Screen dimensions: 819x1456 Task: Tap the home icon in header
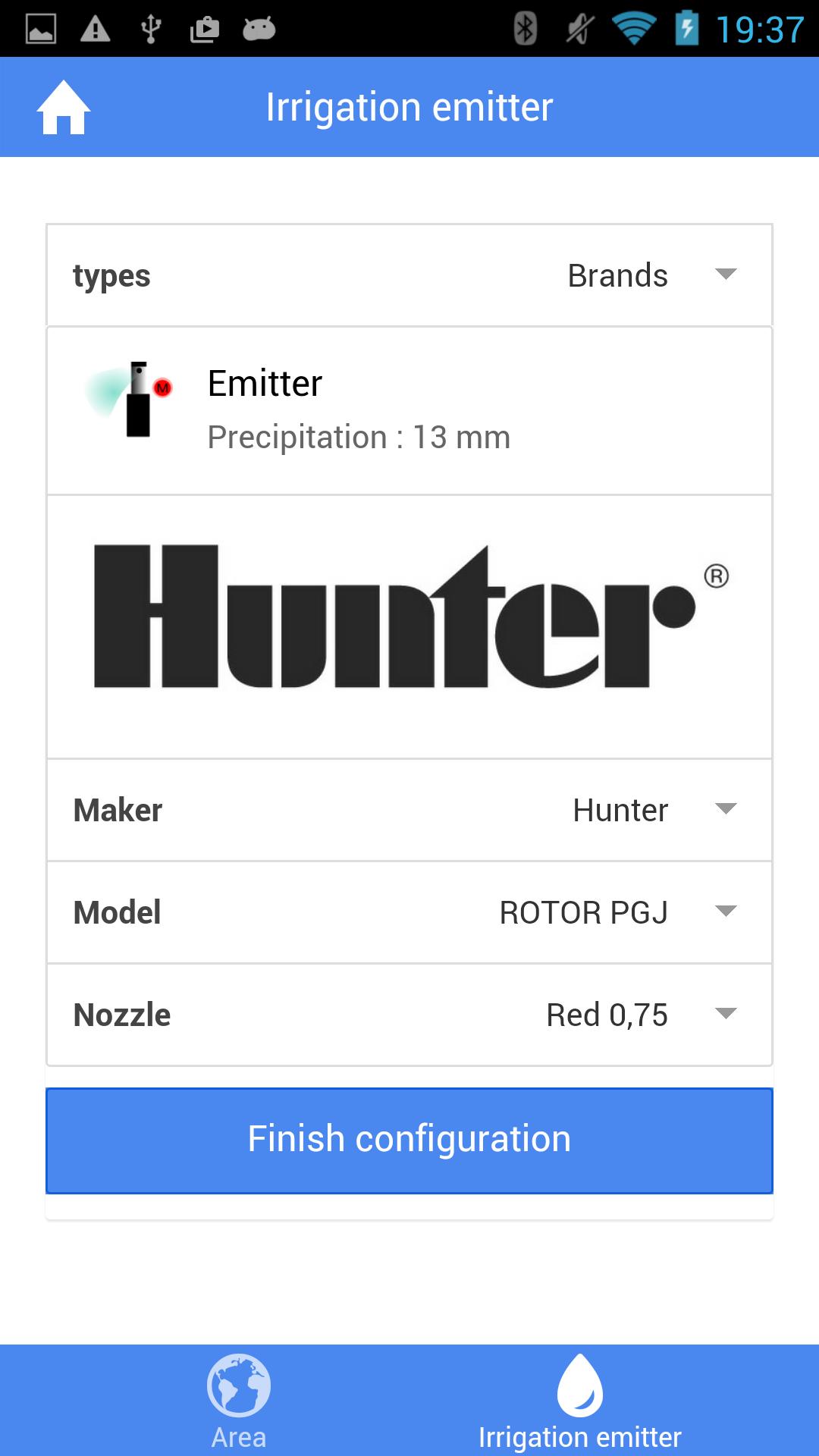click(64, 108)
